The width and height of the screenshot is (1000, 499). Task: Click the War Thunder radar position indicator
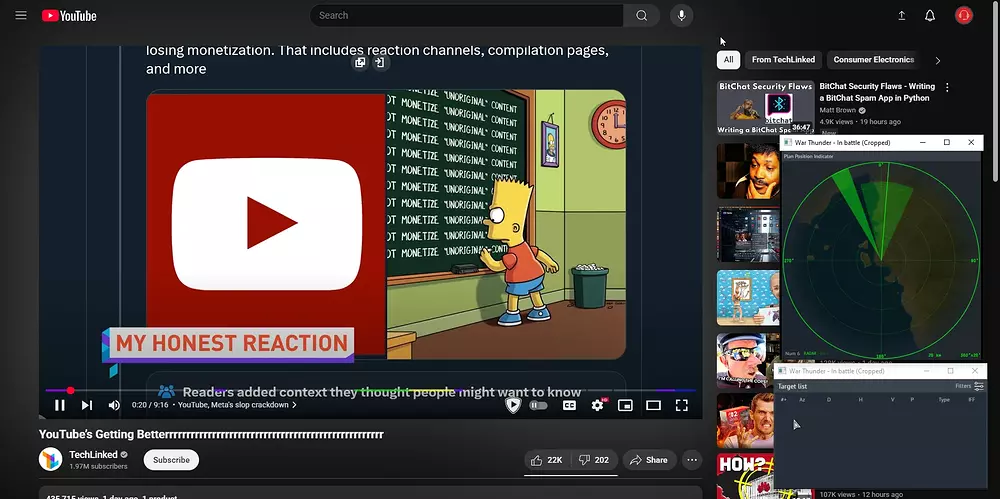(881, 259)
